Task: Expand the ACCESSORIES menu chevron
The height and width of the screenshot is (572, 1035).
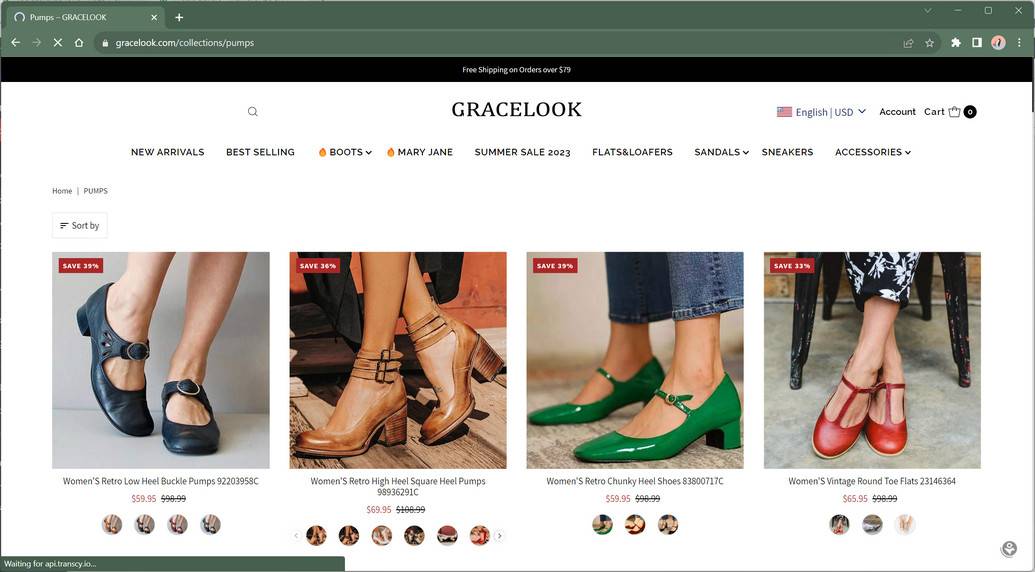Action: [908, 152]
